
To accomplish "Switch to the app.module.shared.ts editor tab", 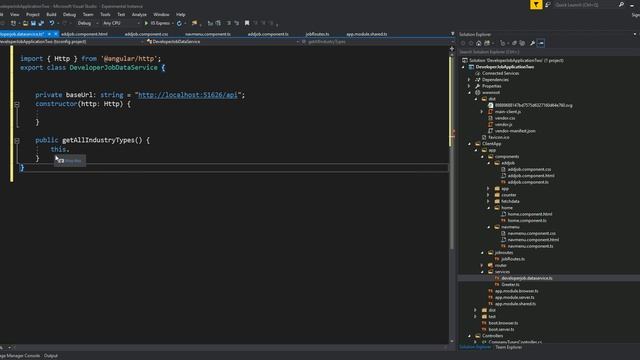I will click(x=367, y=34).
